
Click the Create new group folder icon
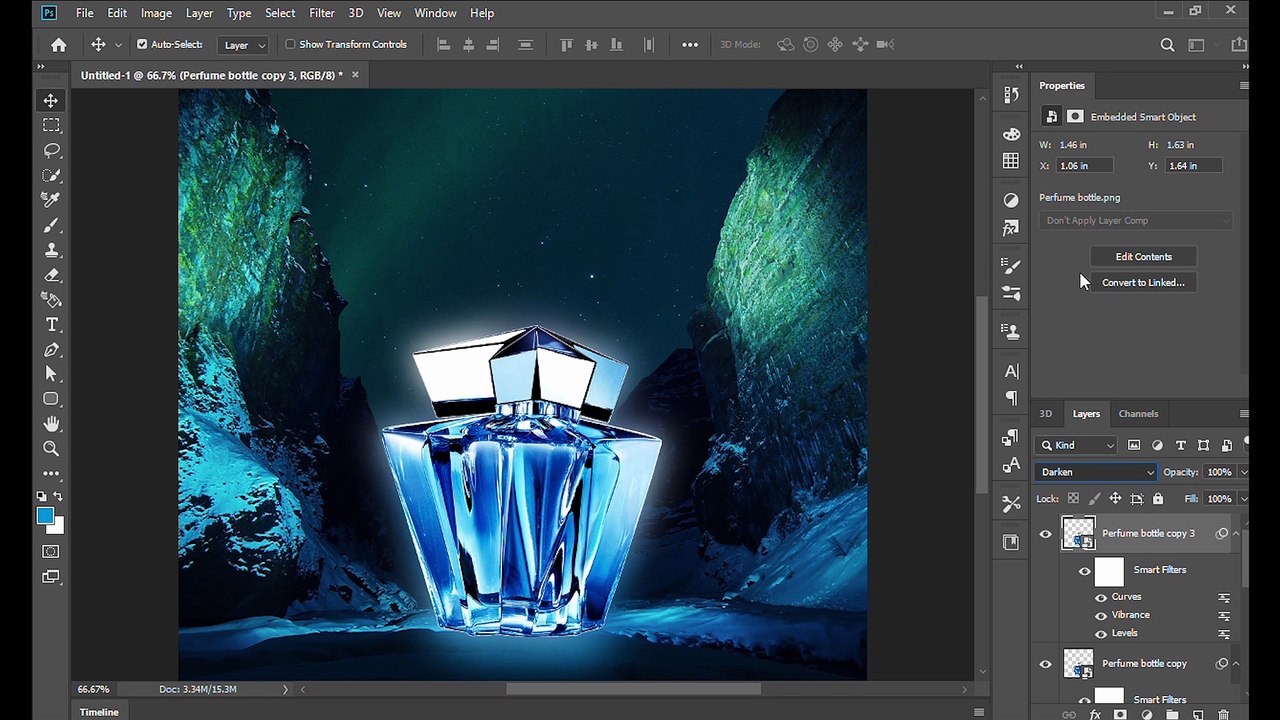(1172, 715)
